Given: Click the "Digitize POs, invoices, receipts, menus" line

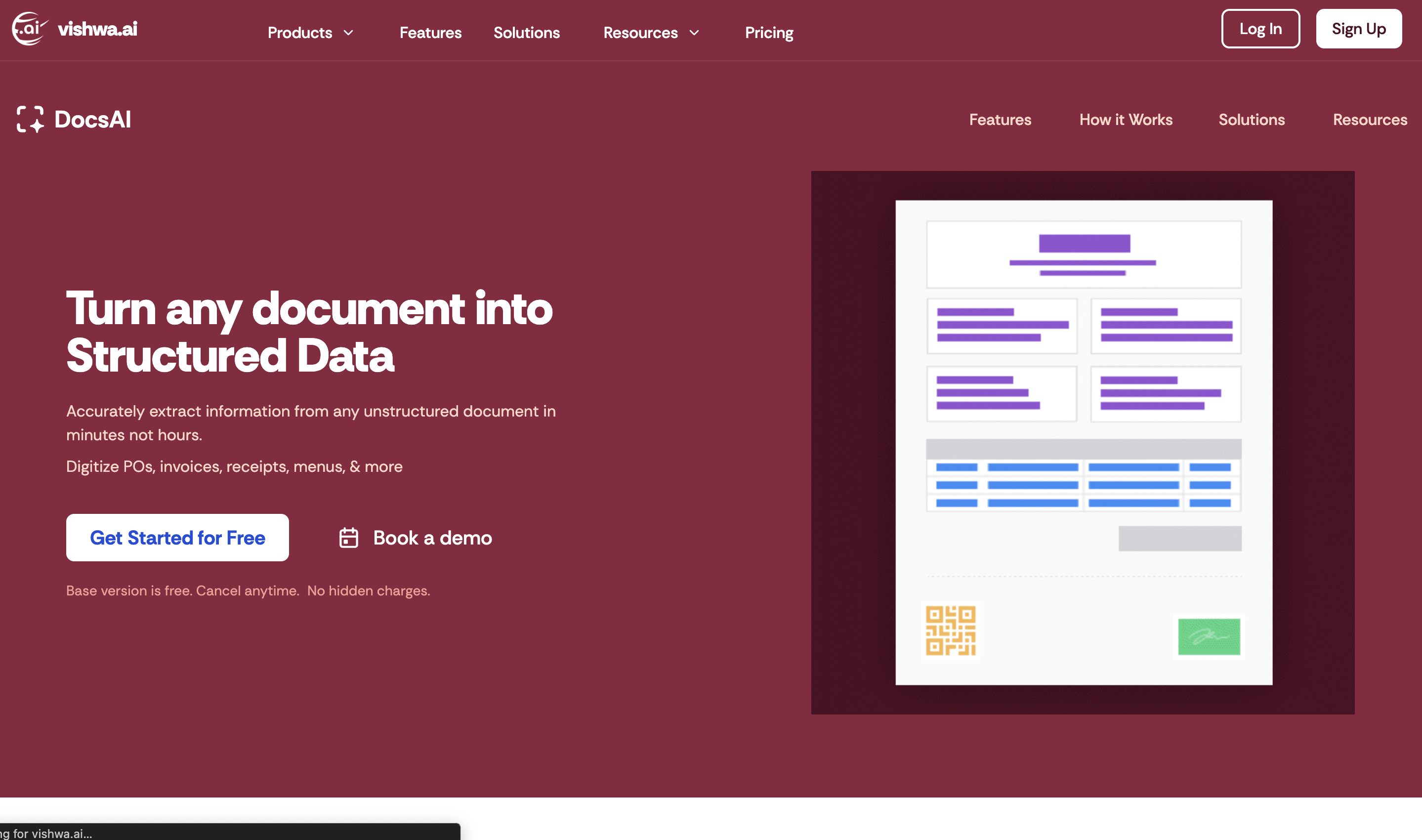Looking at the screenshot, I should pyautogui.click(x=234, y=466).
